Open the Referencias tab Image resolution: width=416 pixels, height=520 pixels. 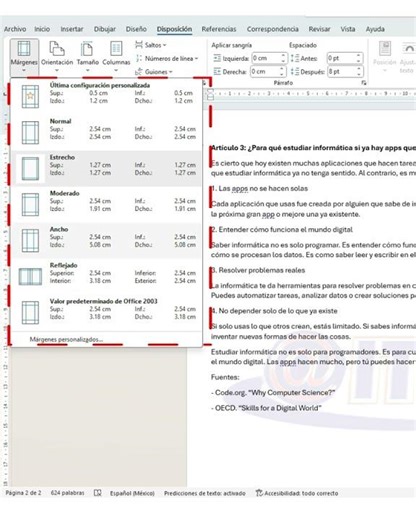point(219,29)
